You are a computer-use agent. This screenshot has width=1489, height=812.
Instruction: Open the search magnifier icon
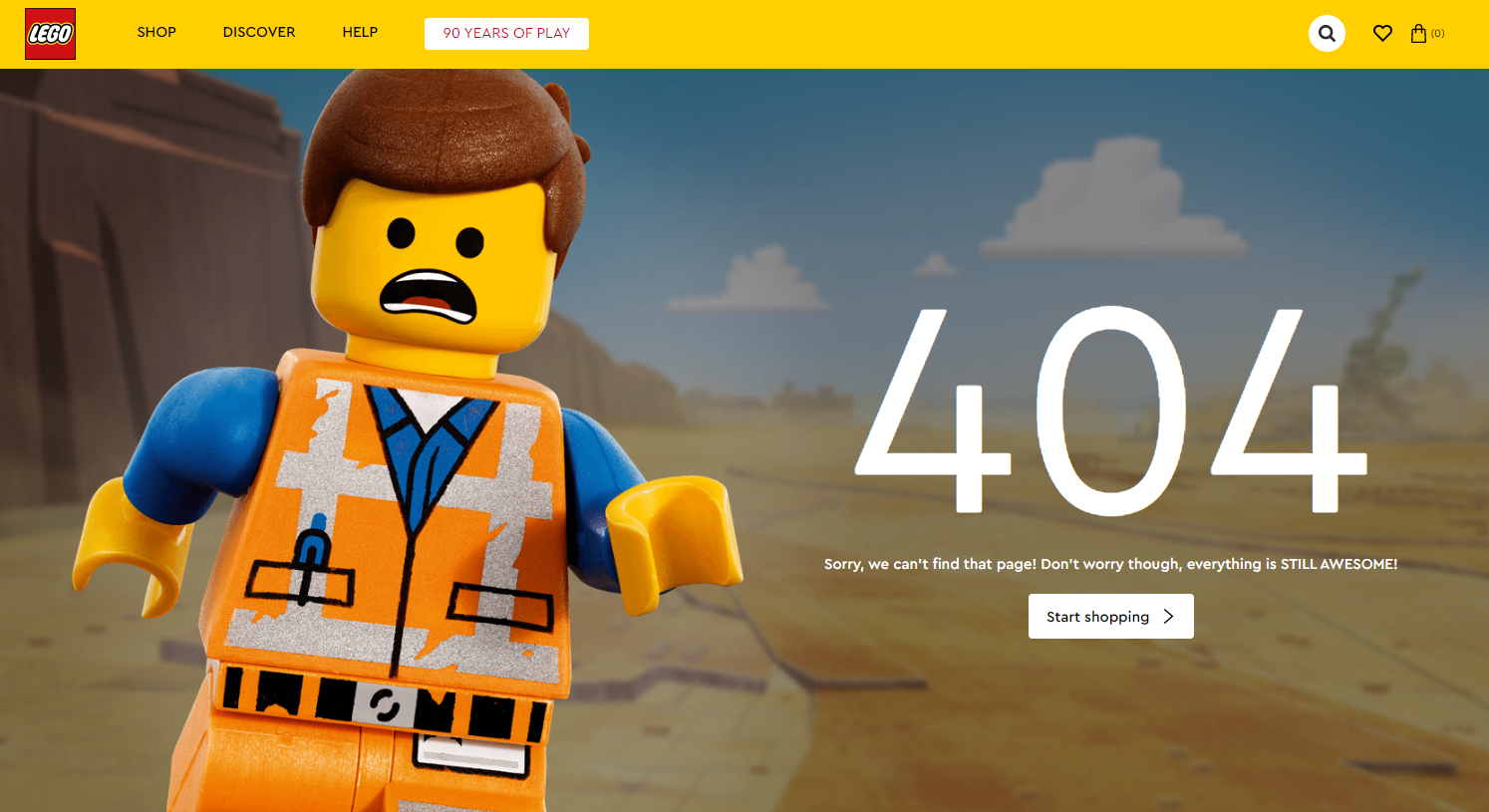coord(1327,33)
